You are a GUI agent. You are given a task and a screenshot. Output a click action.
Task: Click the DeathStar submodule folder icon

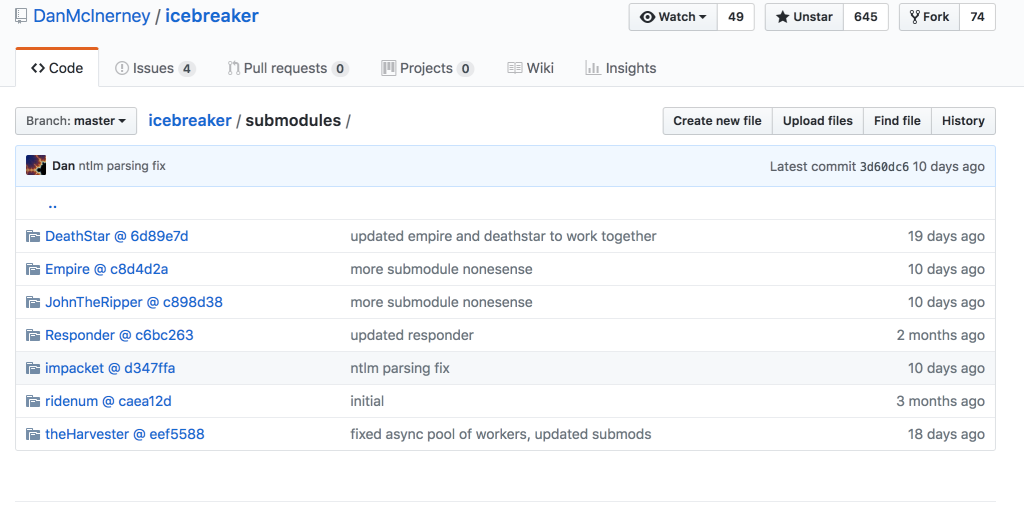[x=33, y=237]
